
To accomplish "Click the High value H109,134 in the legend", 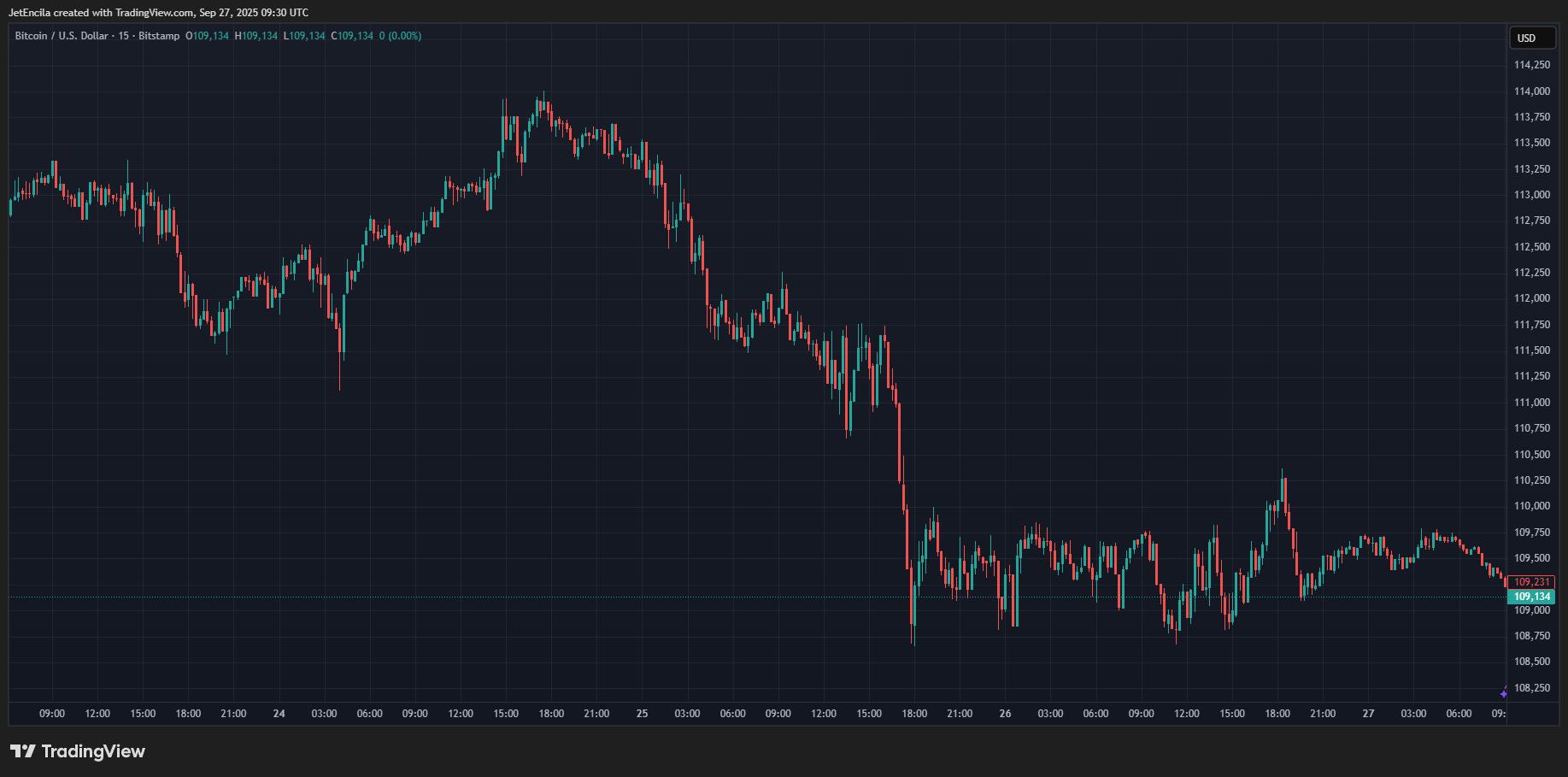I will point(256,36).
